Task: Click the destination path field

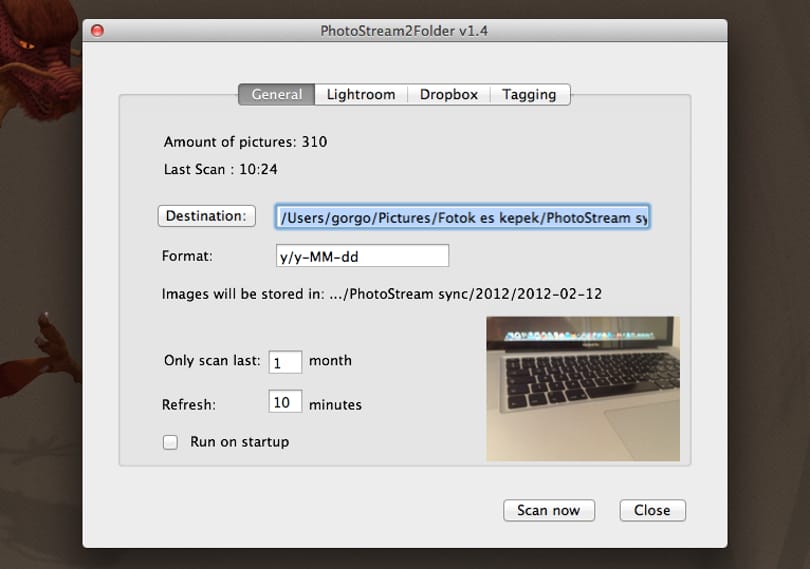Action: tap(462, 217)
